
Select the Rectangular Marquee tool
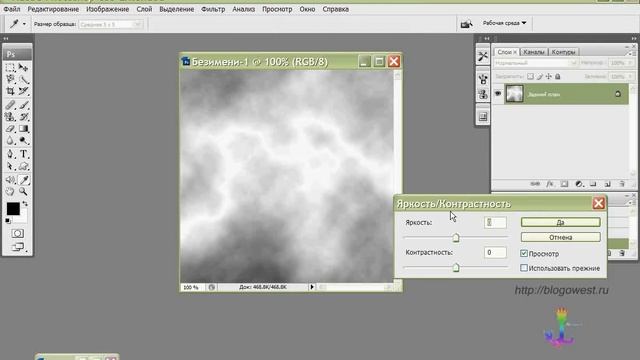click(10, 67)
